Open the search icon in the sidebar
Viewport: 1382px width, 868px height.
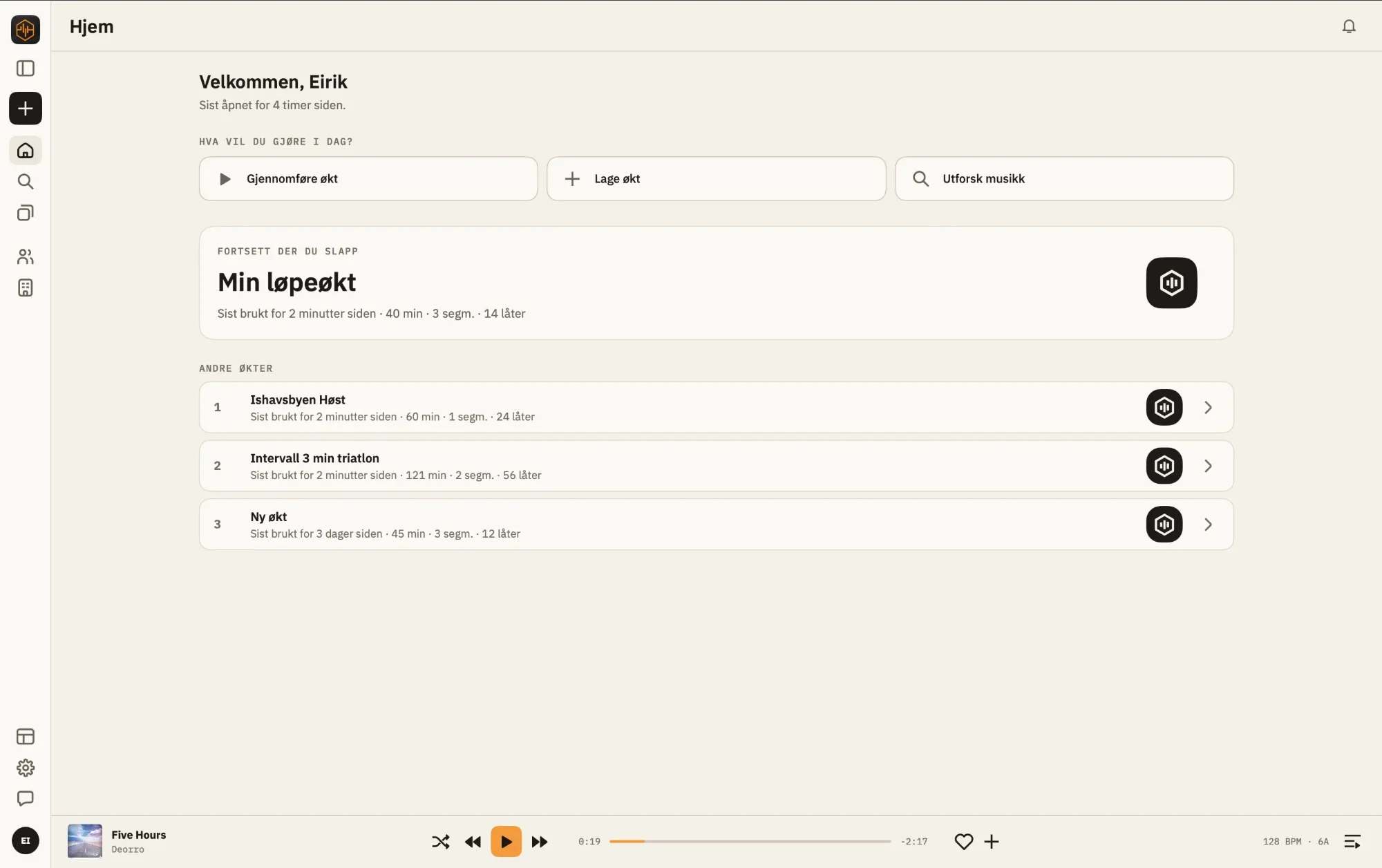26,182
